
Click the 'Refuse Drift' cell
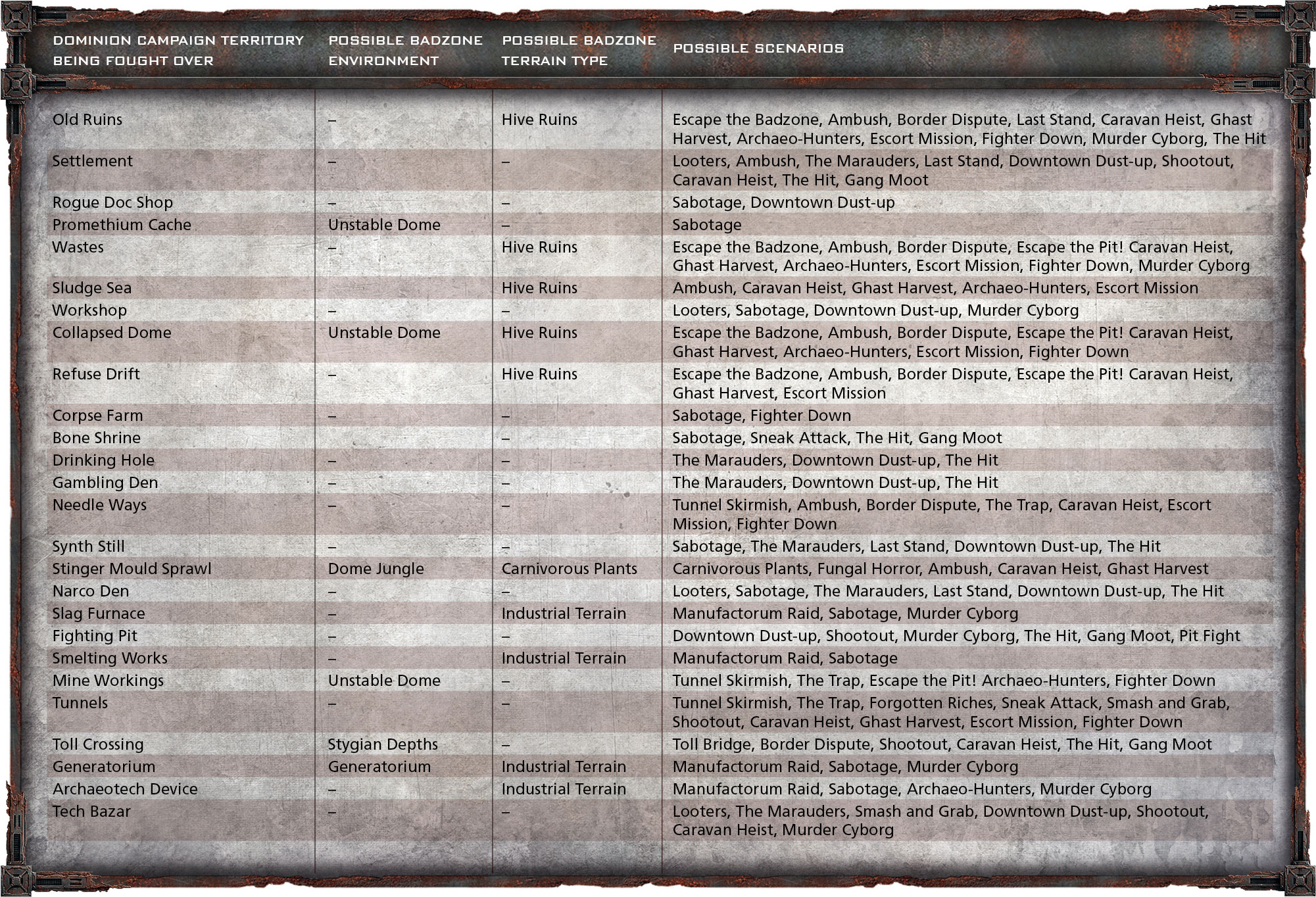click(x=96, y=374)
